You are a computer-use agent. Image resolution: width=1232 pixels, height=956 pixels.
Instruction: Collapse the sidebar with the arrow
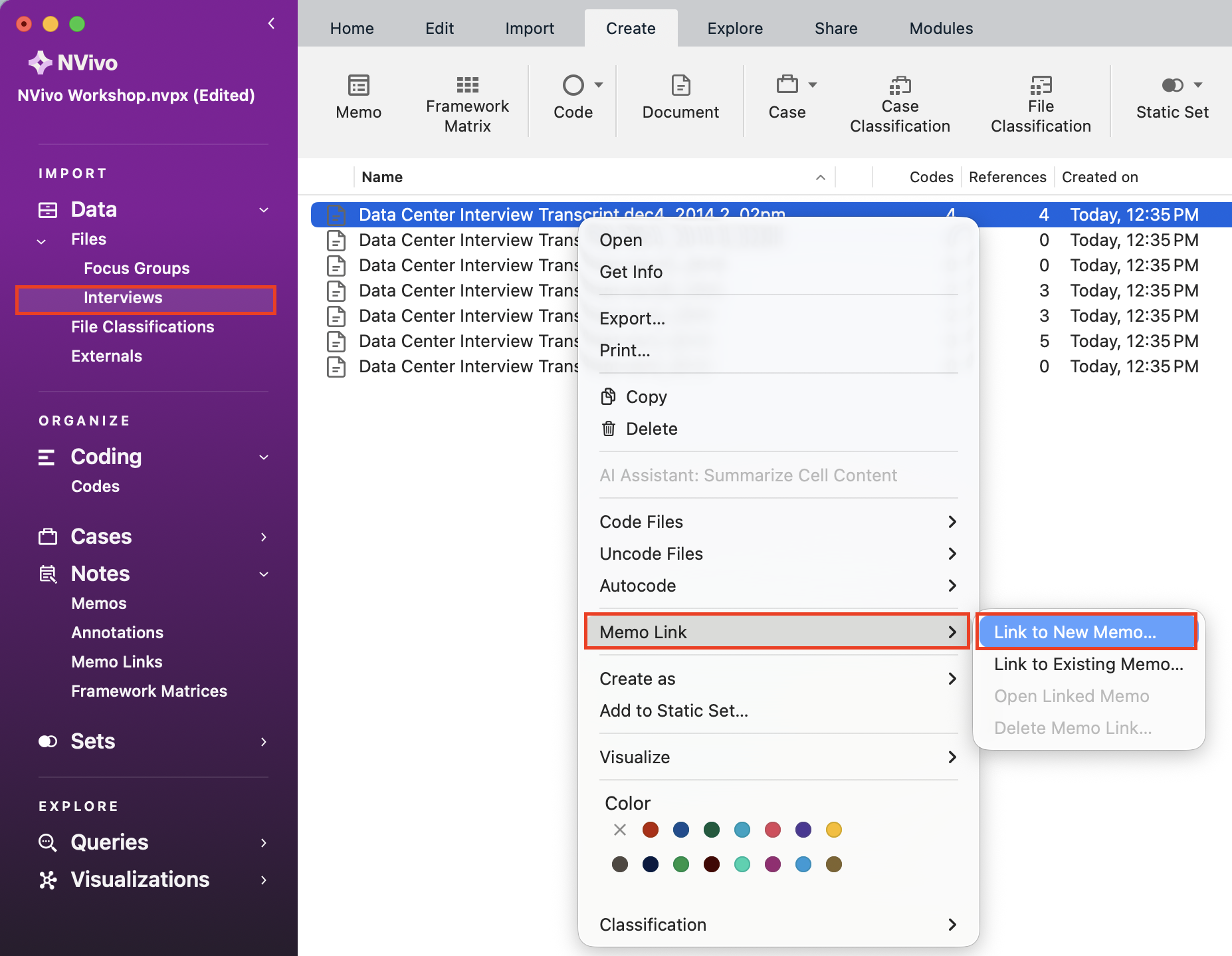pyautogui.click(x=271, y=23)
